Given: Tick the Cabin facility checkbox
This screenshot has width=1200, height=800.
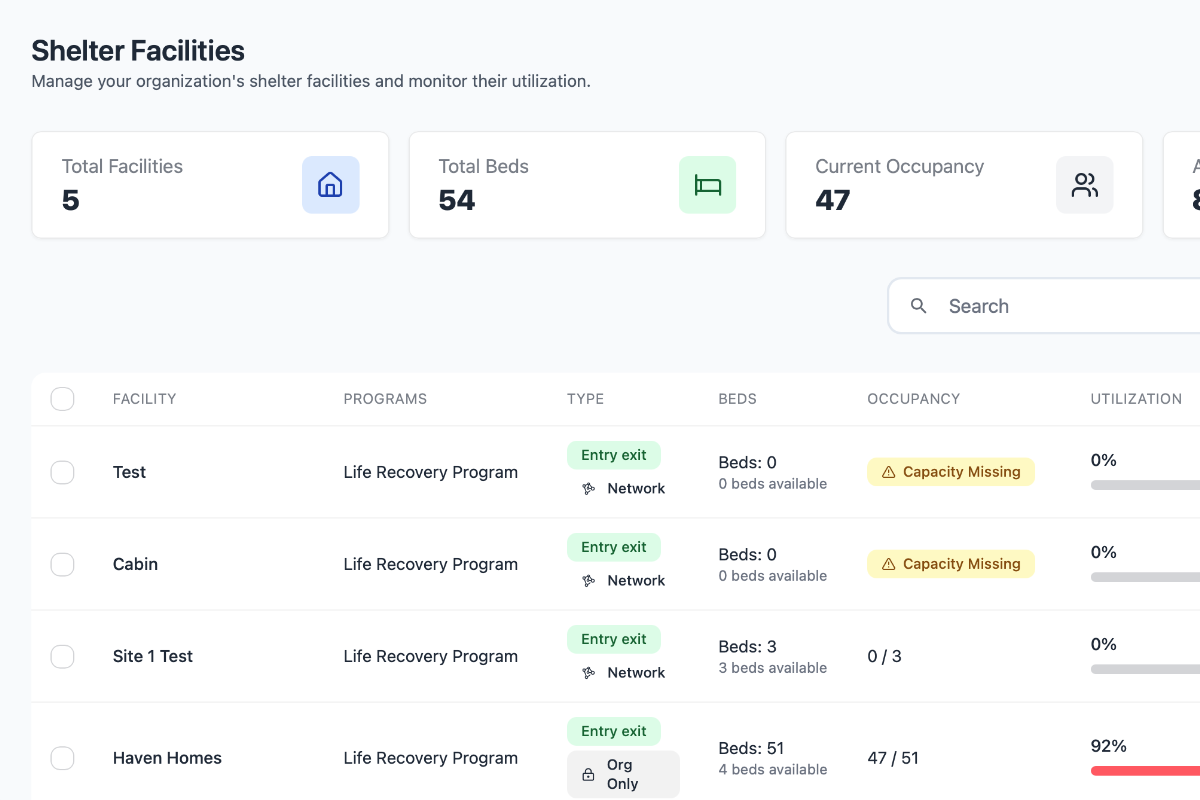Looking at the screenshot, I should pyautogui.click(x=62, y=564).
